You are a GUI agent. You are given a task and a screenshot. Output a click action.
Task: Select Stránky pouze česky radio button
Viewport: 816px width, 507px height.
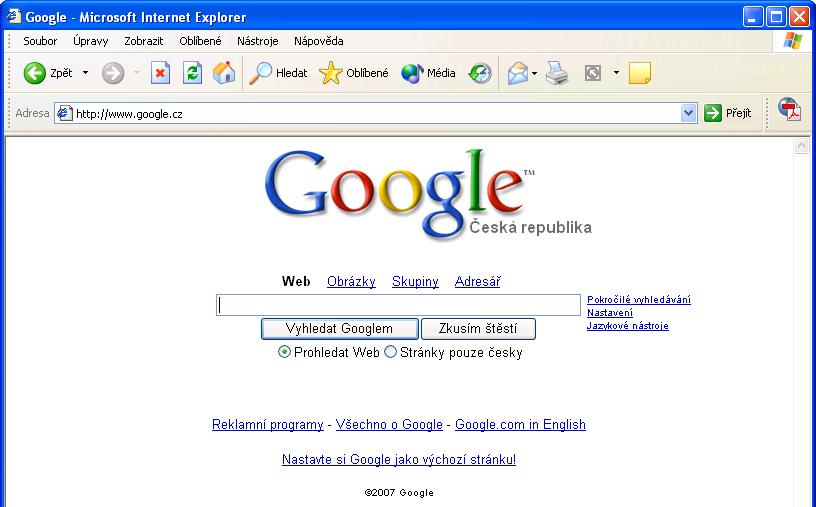click(390, 352)
